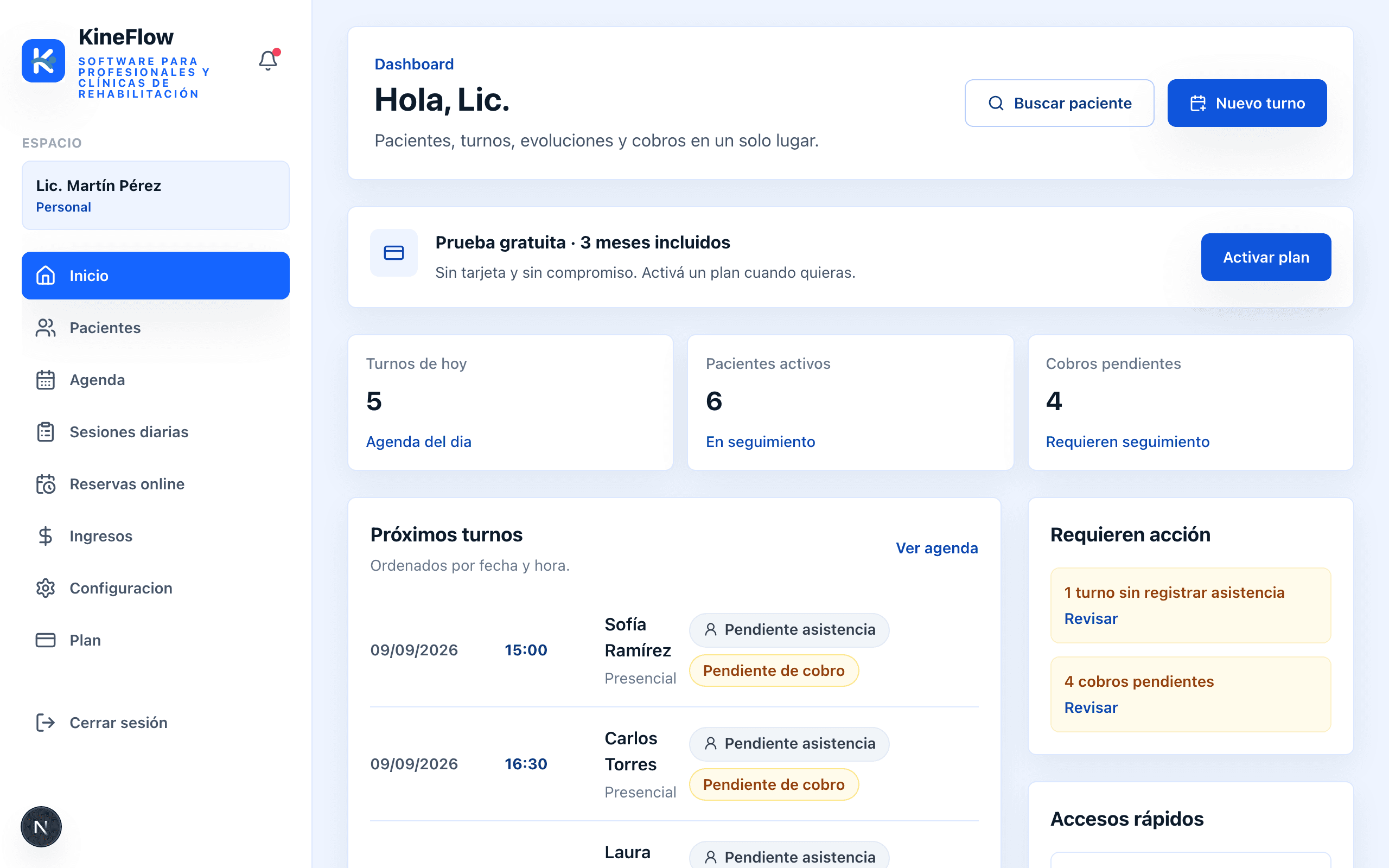Click Requieren seguimiento link
Viewport: 1389px width, 868px height.
(1127, 442)
